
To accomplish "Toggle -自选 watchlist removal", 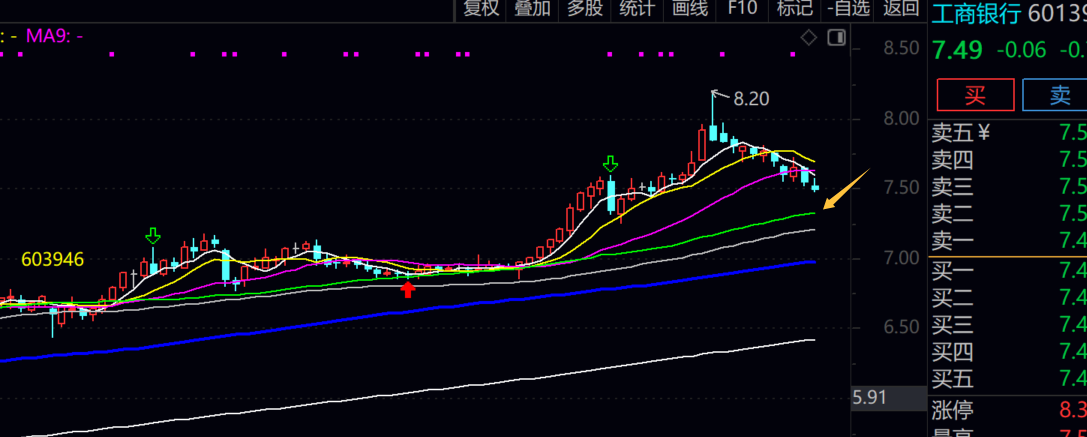I will 848,9.
